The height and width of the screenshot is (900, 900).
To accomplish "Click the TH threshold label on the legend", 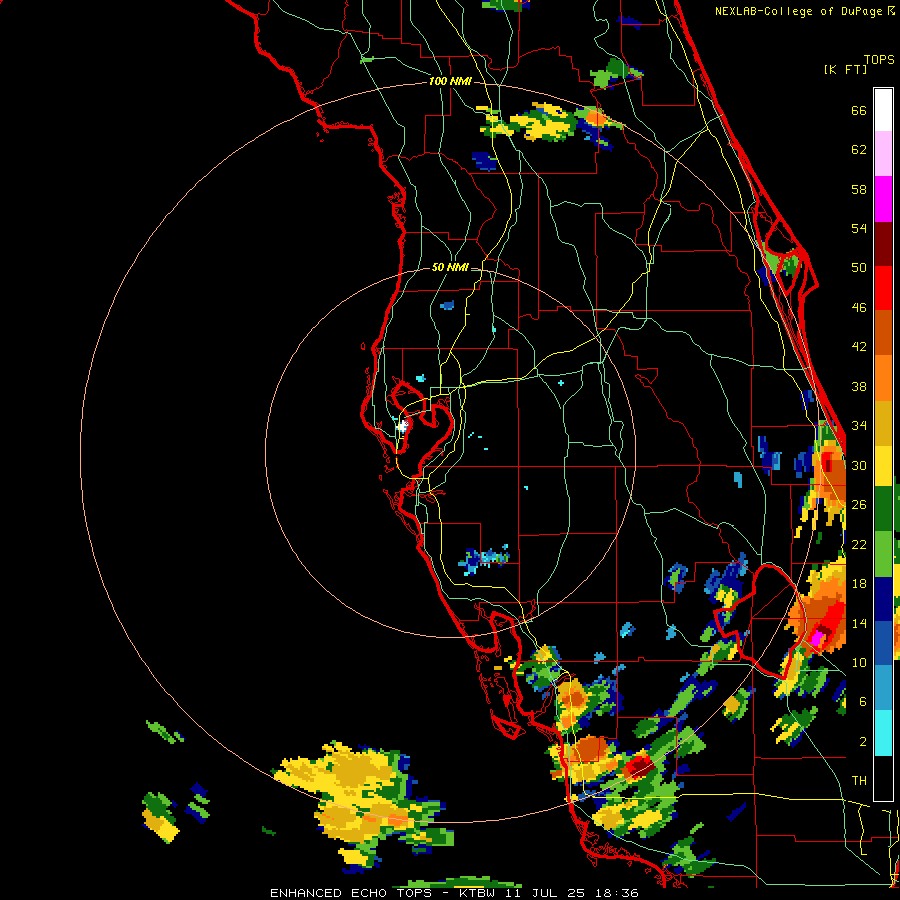I will [x=859, y=781].
